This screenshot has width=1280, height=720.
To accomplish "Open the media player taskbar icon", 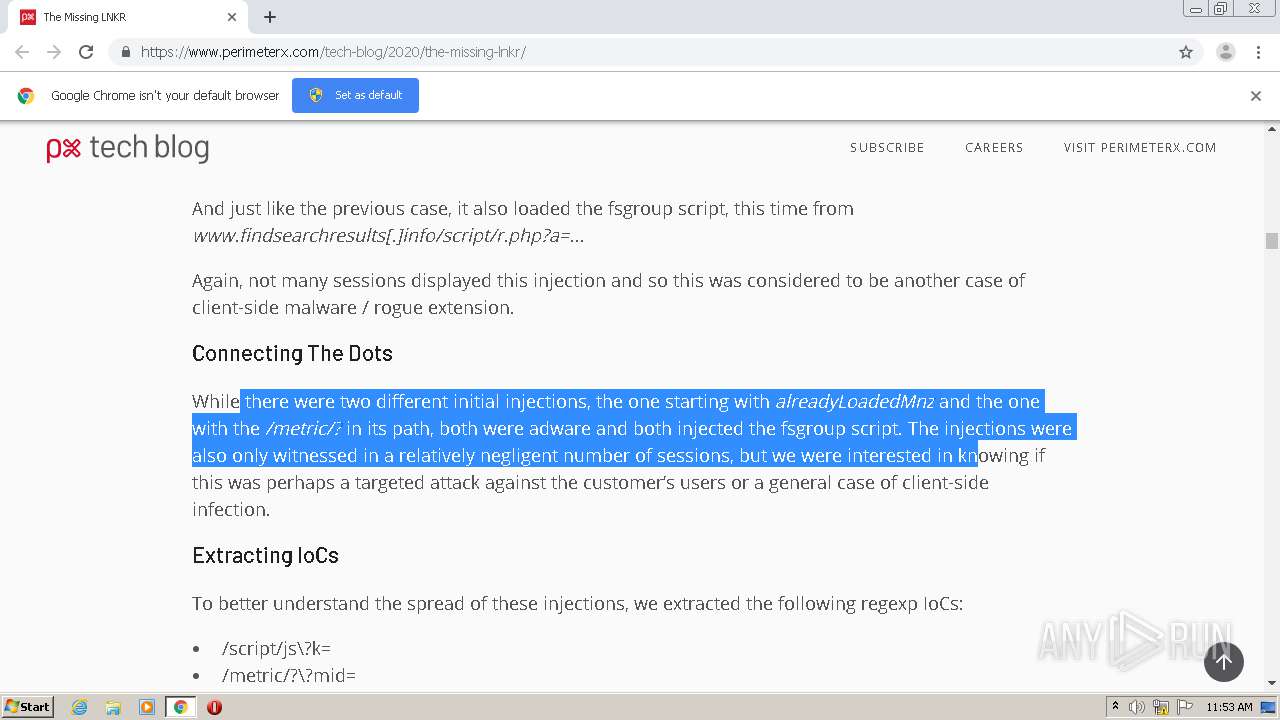I will (147, 707).
